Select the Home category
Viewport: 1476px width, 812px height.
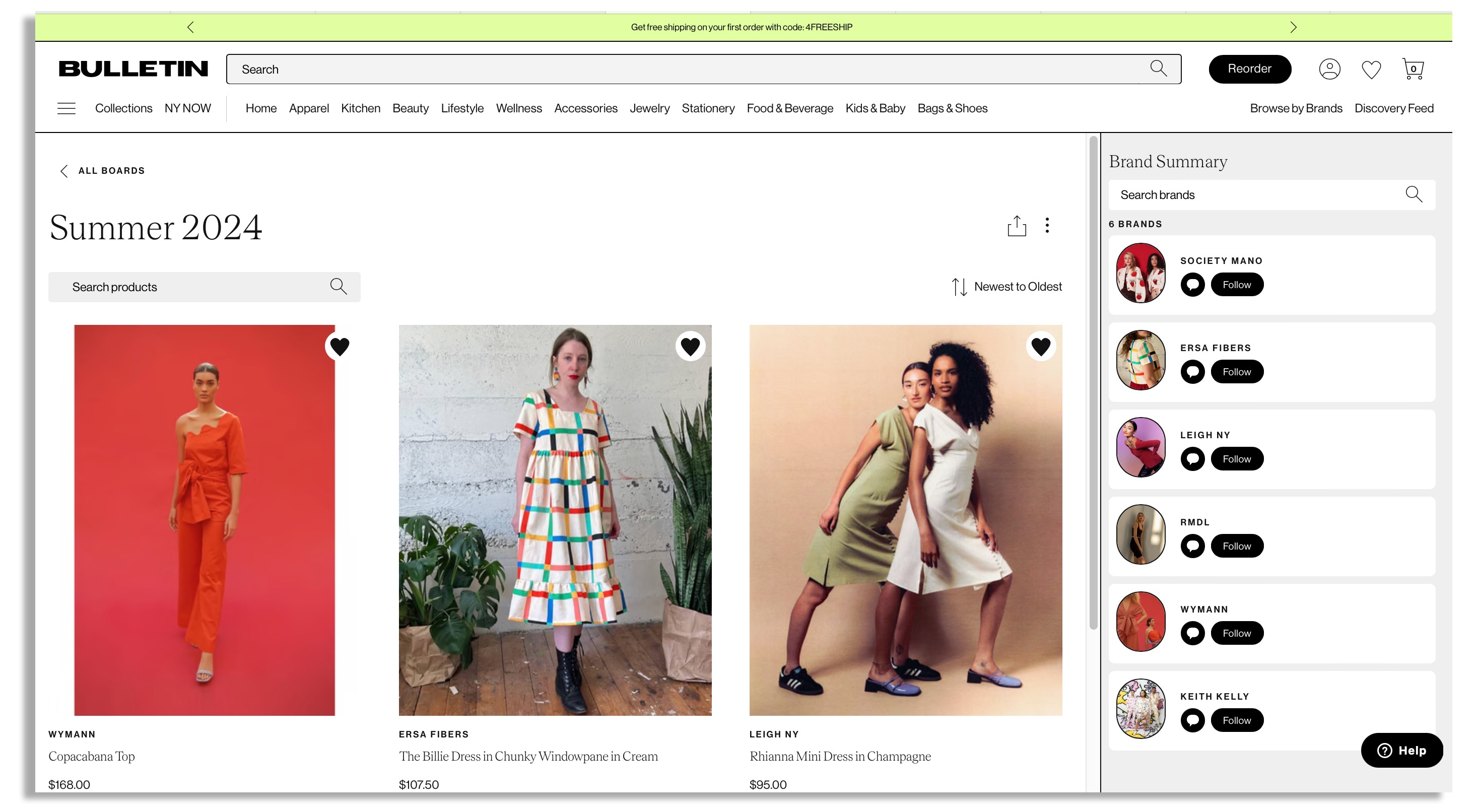coord(261,108)
